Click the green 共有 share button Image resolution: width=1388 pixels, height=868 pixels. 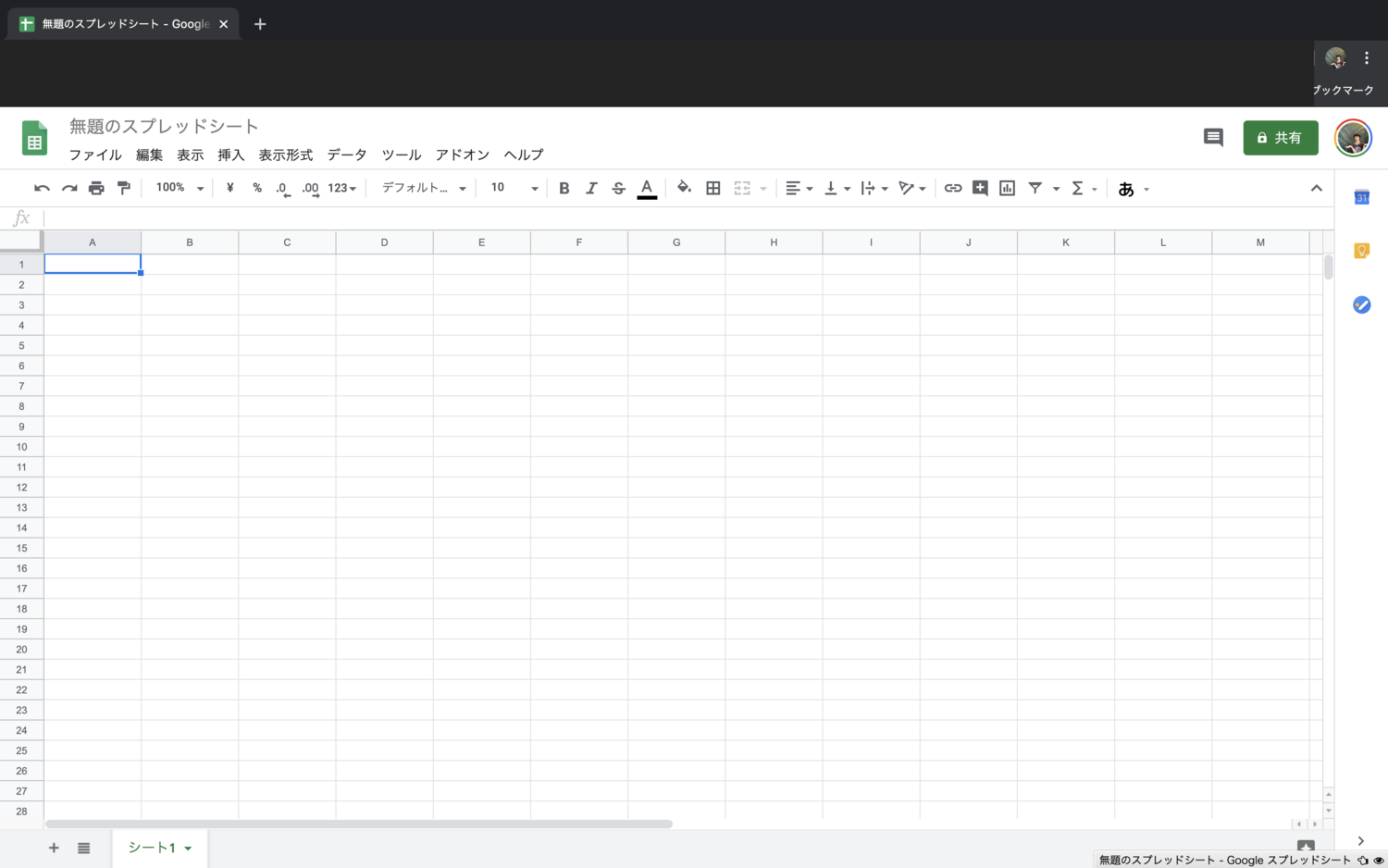click(x=1281, y=138)
